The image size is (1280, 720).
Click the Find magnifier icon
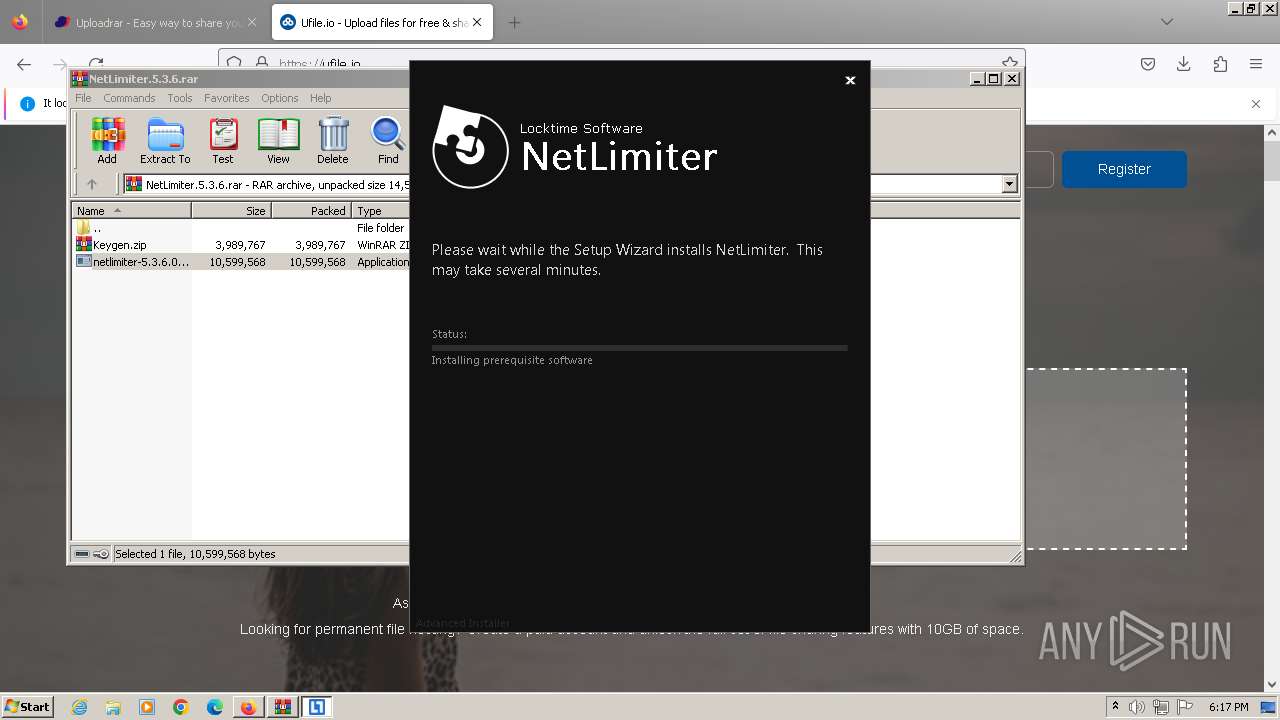[x=388, y=140]
